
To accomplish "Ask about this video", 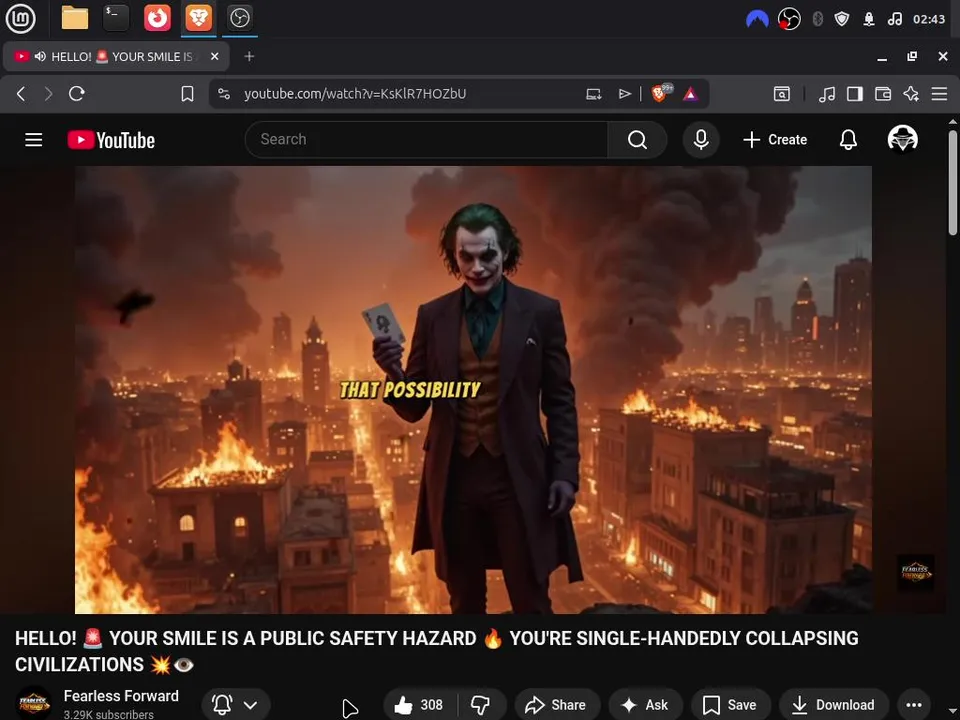I will point(645,705).
